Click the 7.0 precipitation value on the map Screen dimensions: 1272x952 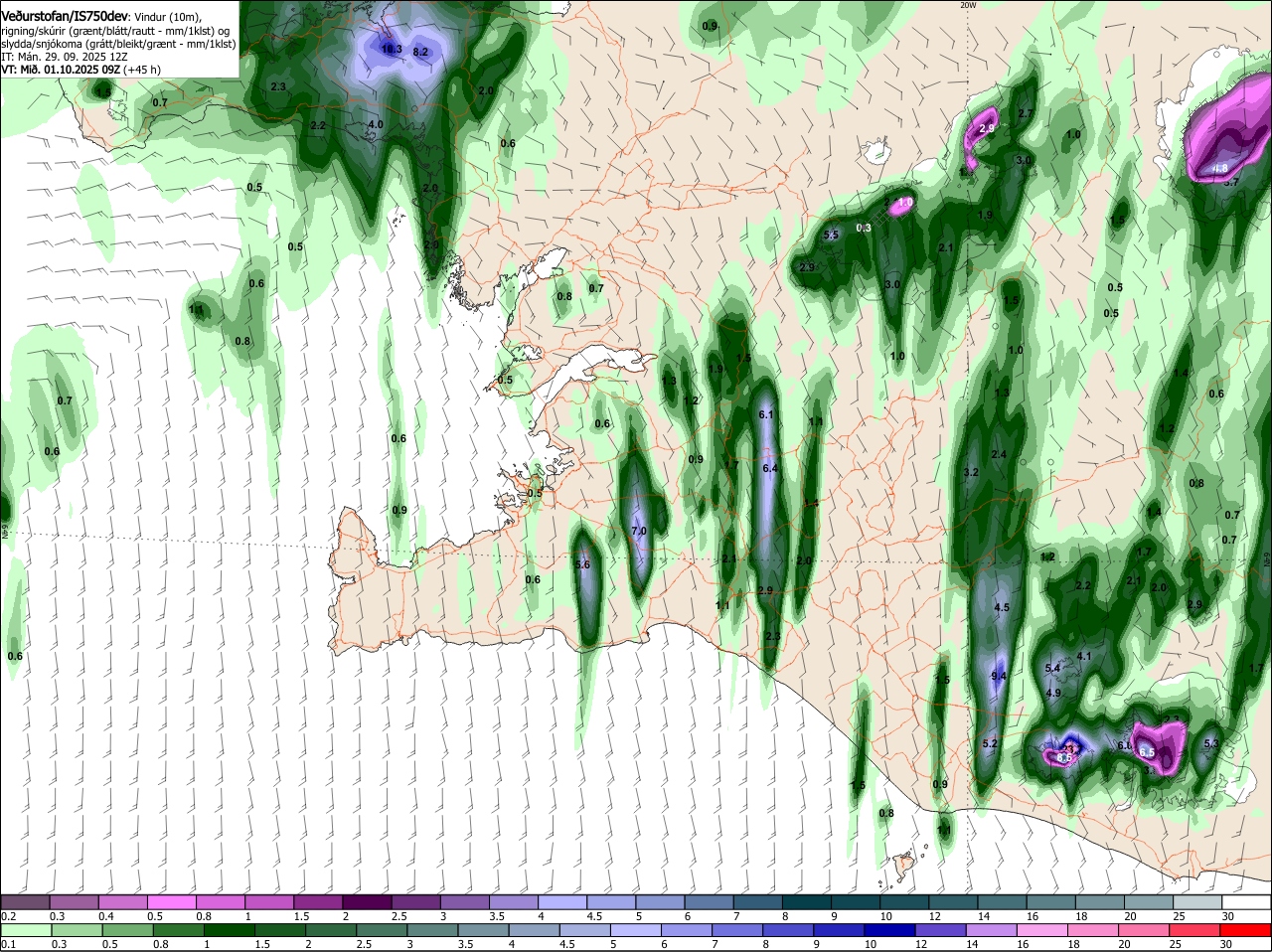click(639, 532)
